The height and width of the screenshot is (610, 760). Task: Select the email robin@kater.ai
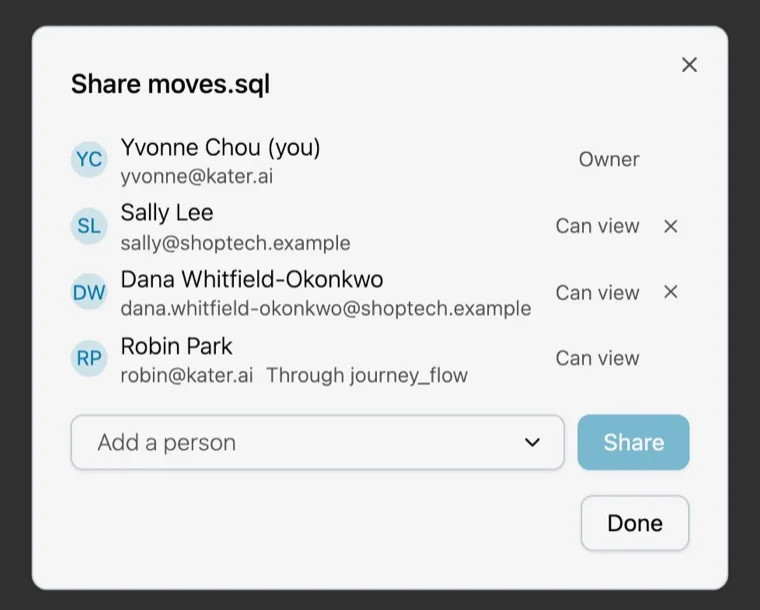[x=187, y=375]
